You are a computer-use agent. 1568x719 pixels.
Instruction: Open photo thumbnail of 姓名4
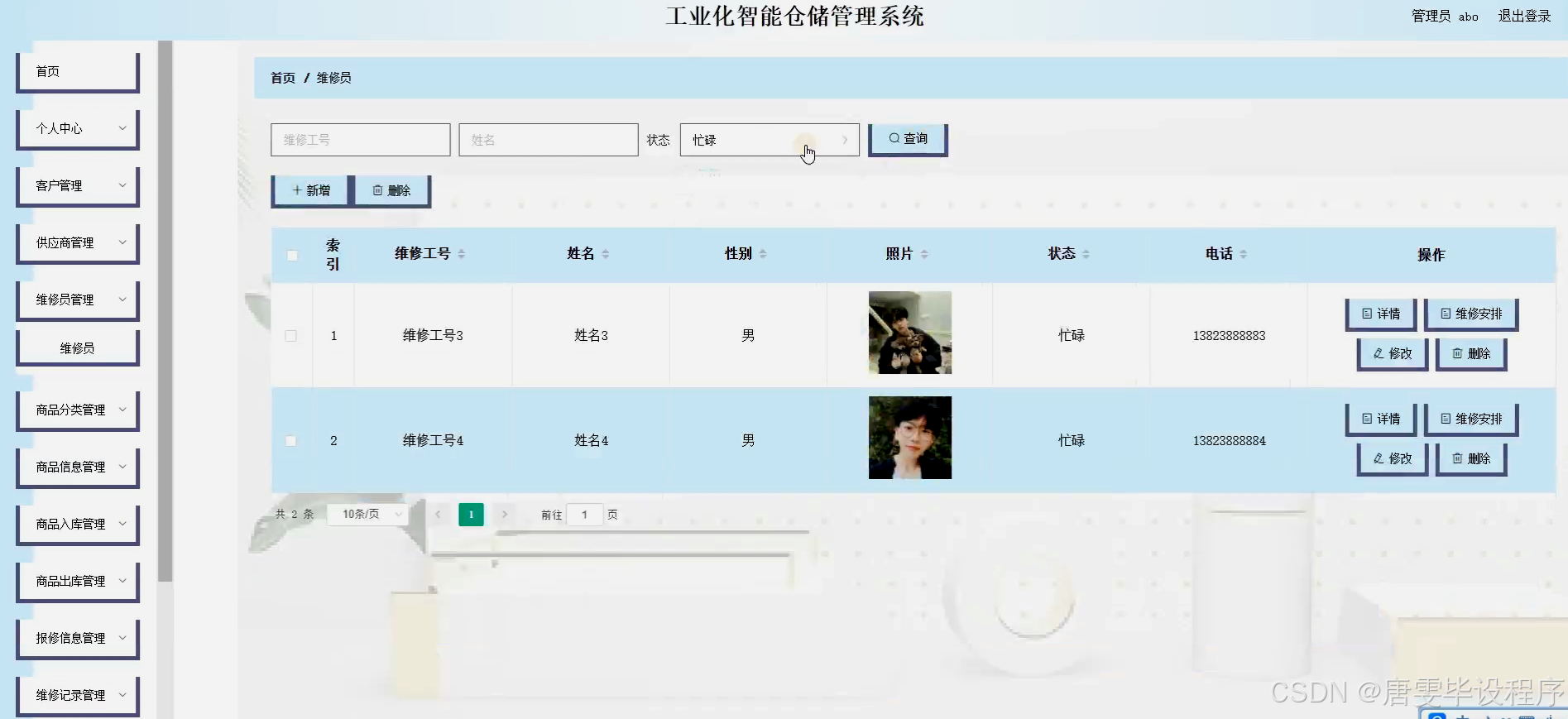[x=910, y=438]
